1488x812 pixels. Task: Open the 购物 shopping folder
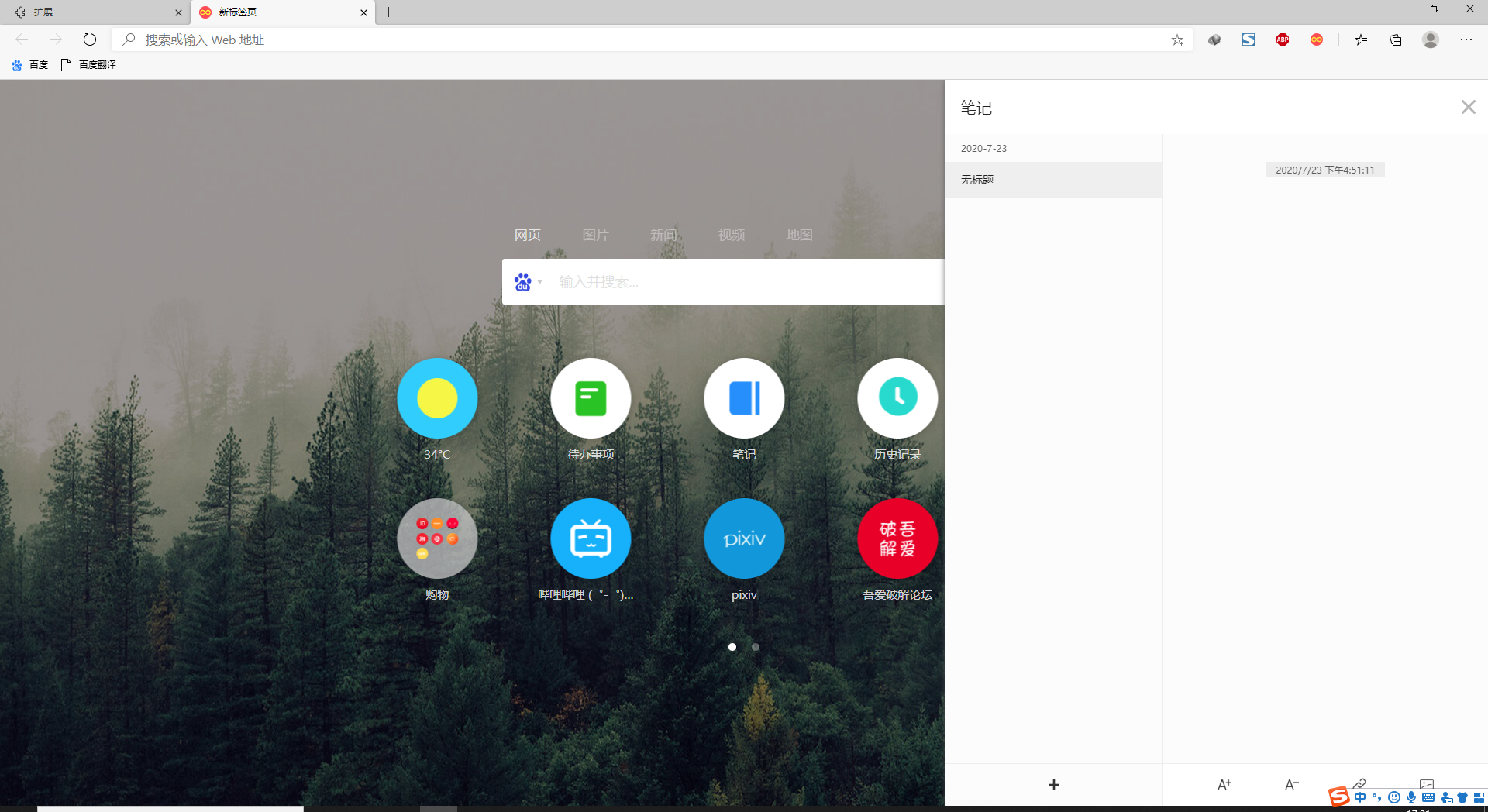[437, 538]
